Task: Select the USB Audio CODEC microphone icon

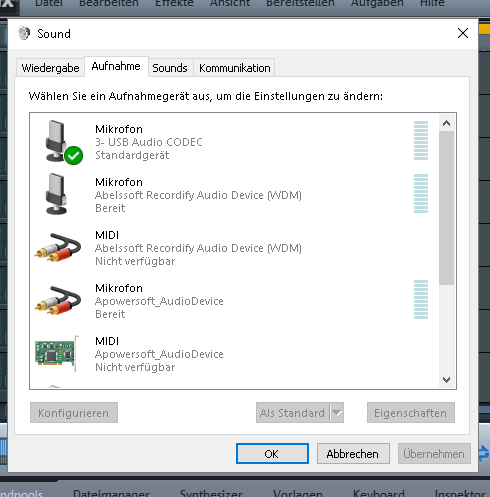Action: (x=56, y=141)
